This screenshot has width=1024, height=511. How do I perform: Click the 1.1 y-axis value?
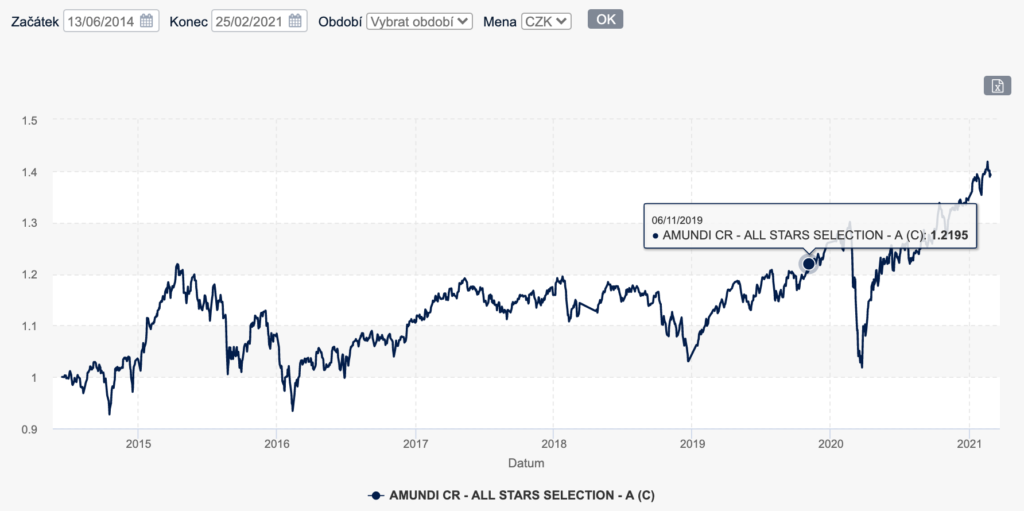tap(31, 326)
